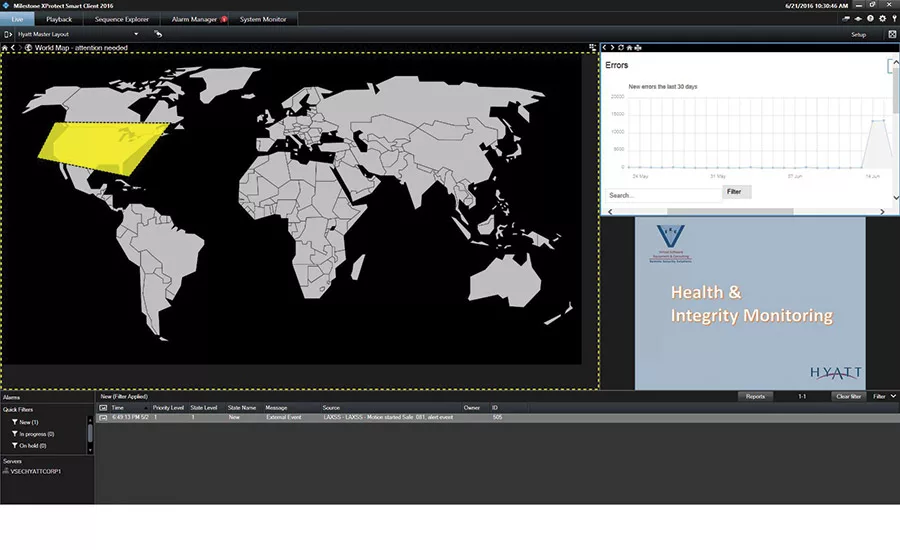Image resolution: width=900 pixels, height=550 pixels.
Task: Switch to the Alarm Manager tab
Action: [195, 19]
